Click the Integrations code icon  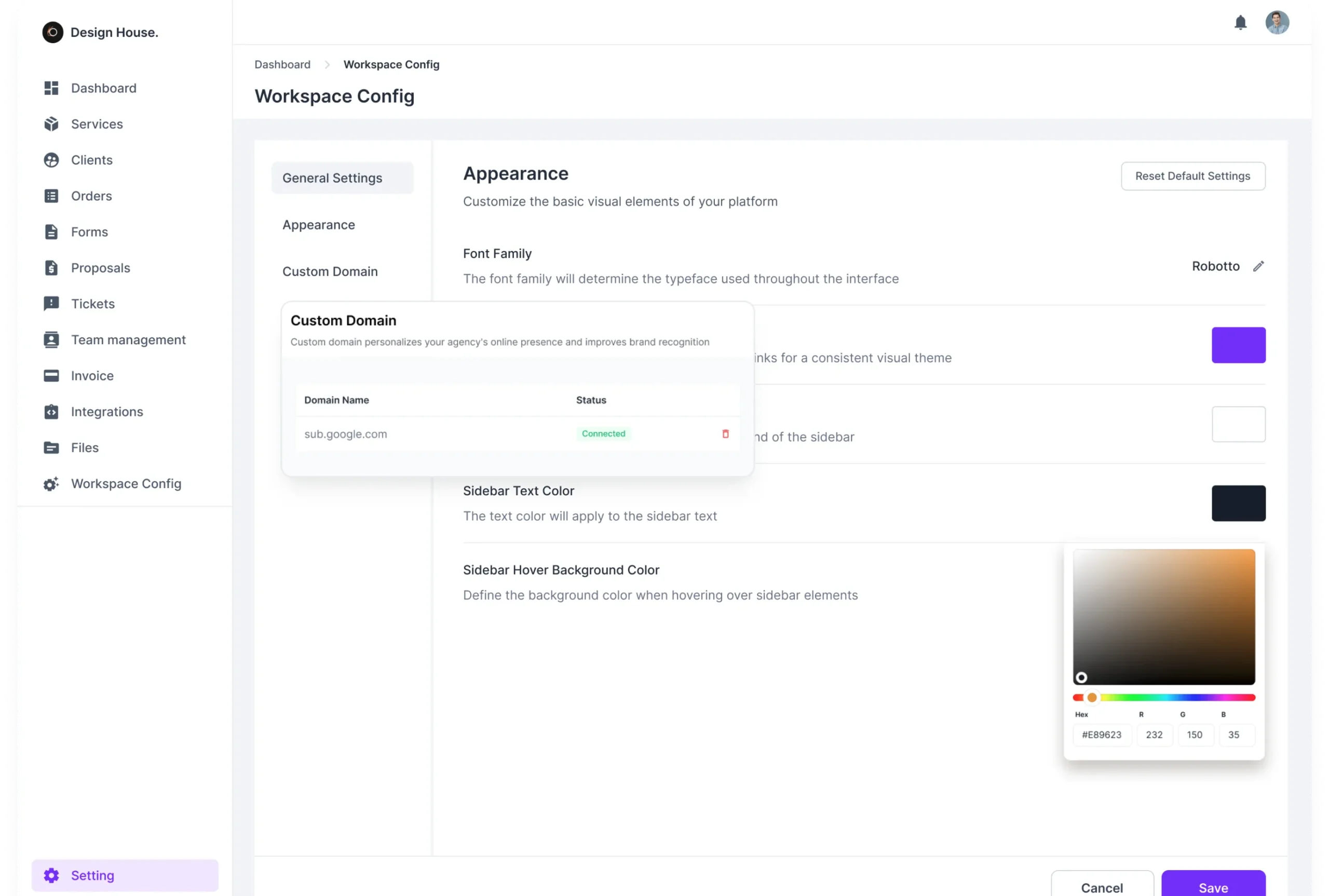click(x=51, y=412)
